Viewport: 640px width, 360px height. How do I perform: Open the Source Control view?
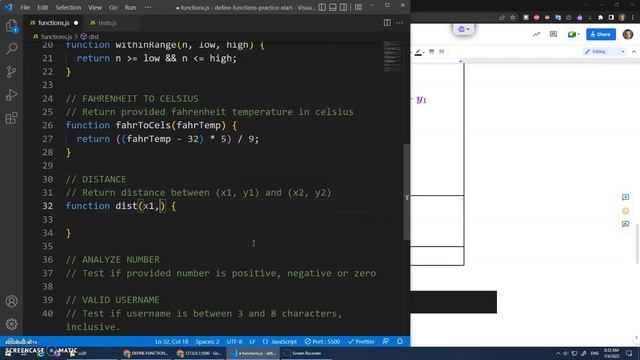[11, 72]
